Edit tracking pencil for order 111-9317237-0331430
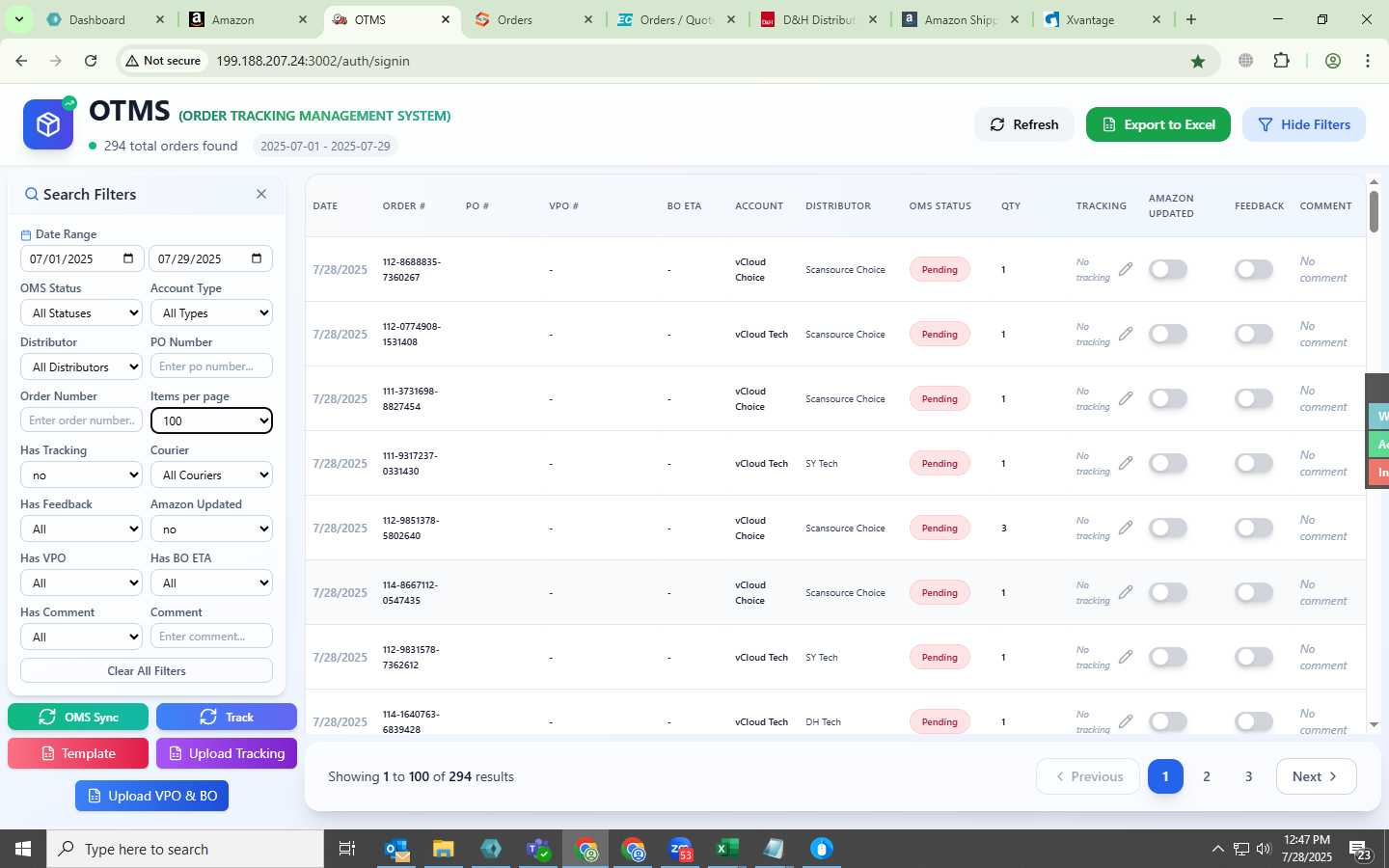 click(1126, 463)
